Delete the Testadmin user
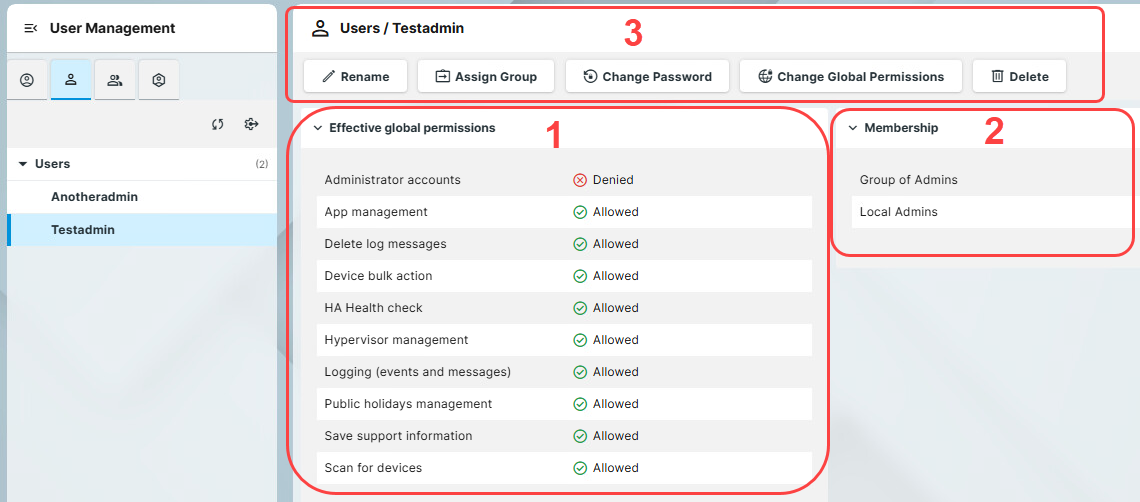 click(x=1019, y=76)
